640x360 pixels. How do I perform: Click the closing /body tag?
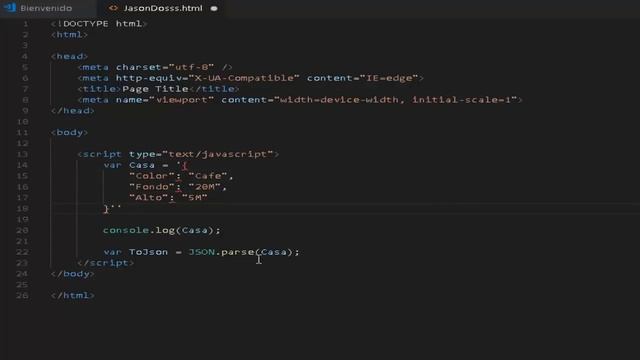pos(73,274)
